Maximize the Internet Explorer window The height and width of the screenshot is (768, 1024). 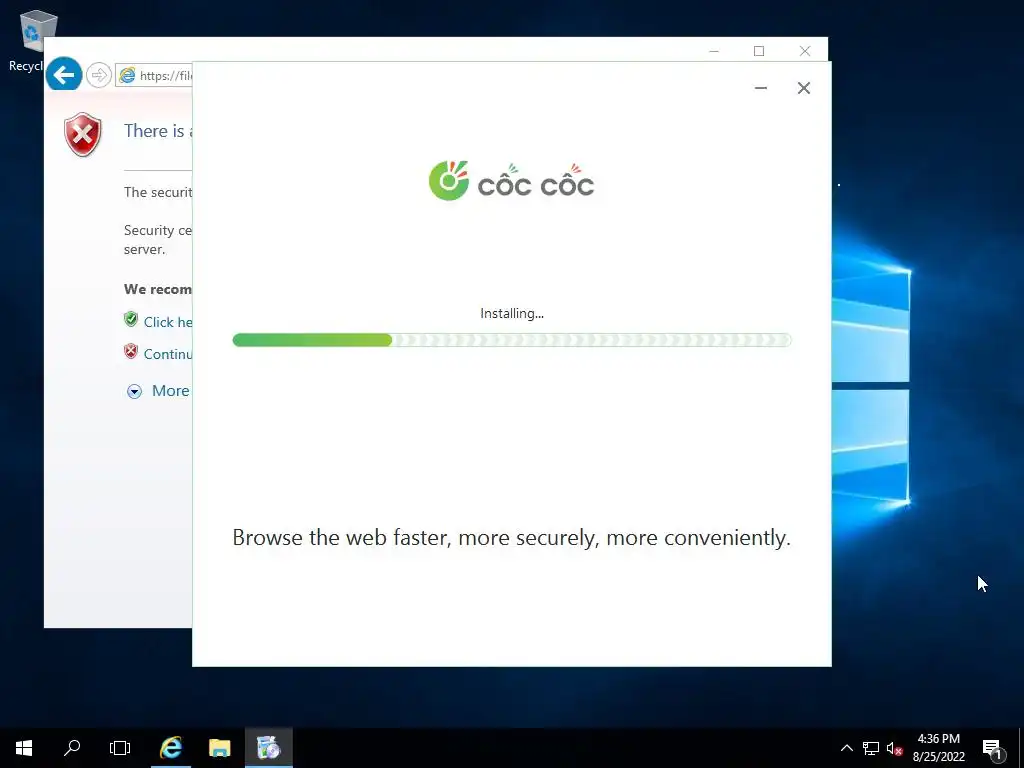point(759,51)
